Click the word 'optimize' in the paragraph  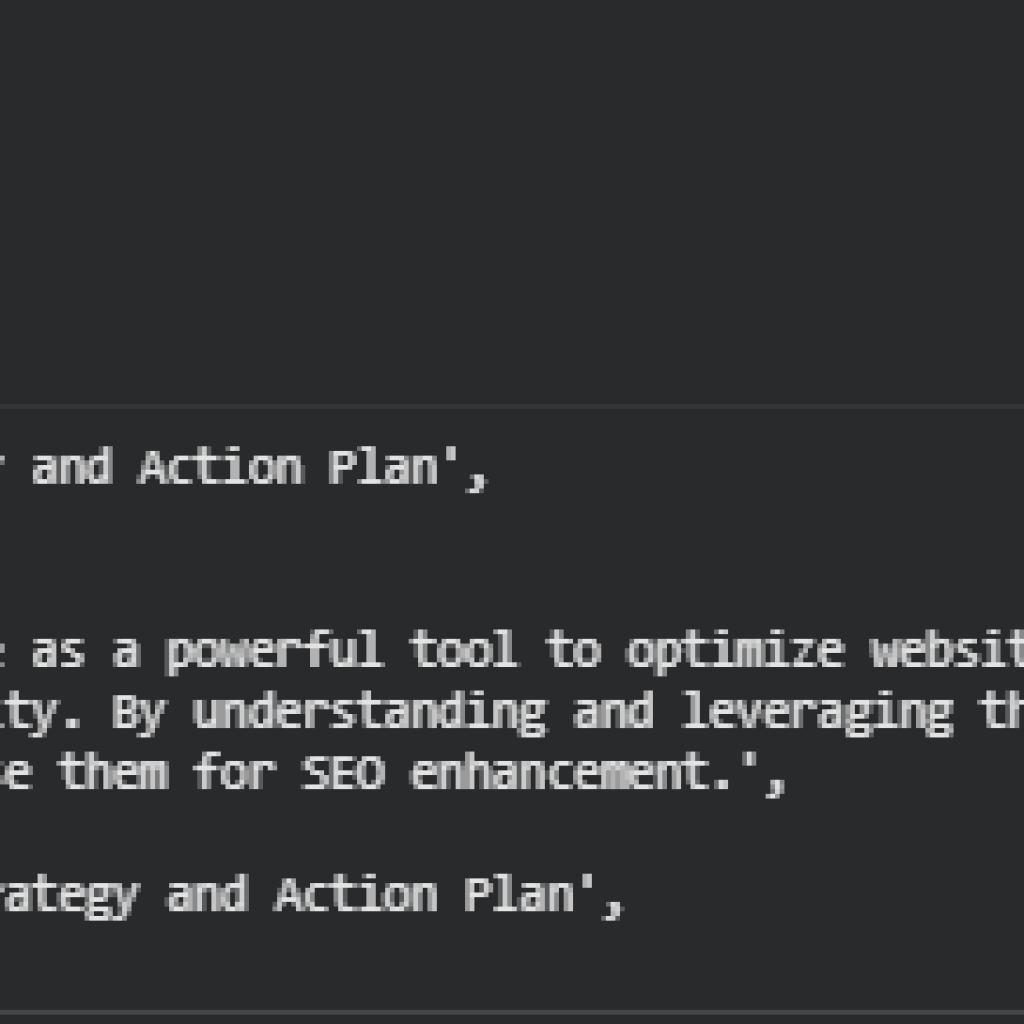click(736, 651)
